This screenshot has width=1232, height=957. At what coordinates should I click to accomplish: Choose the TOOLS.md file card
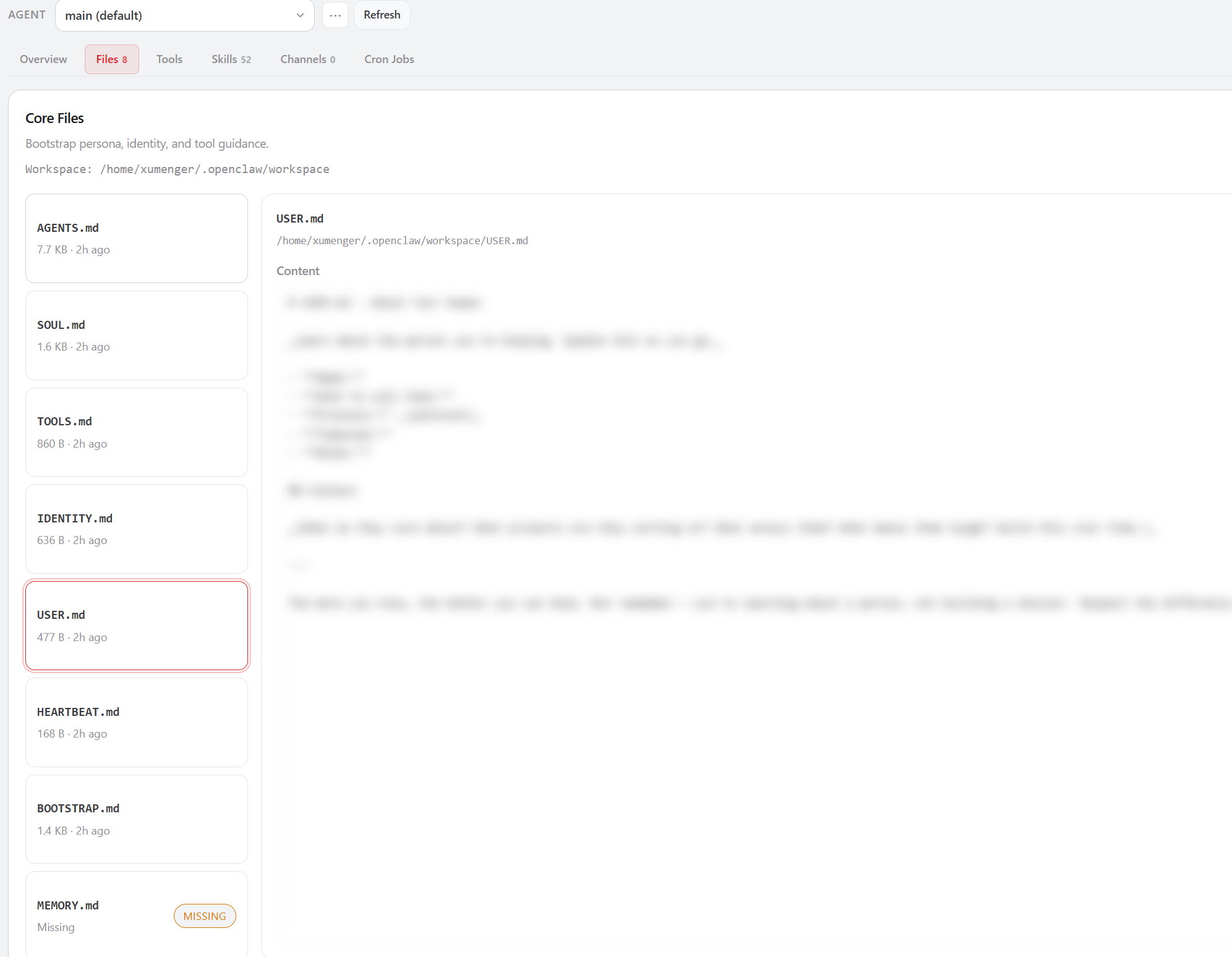coord(136,432)
